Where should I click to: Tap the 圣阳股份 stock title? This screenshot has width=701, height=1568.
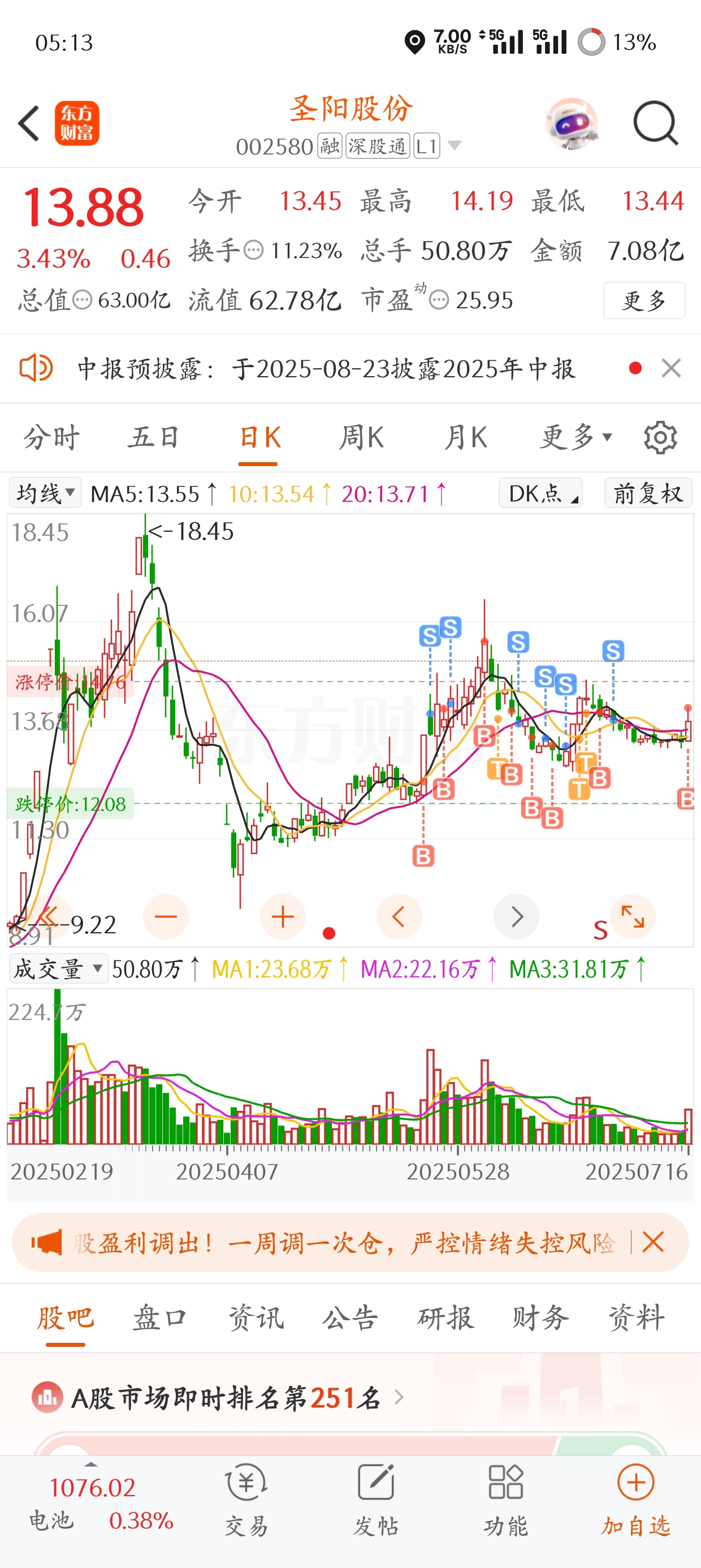pyautogui.click(x=350, y=109)
